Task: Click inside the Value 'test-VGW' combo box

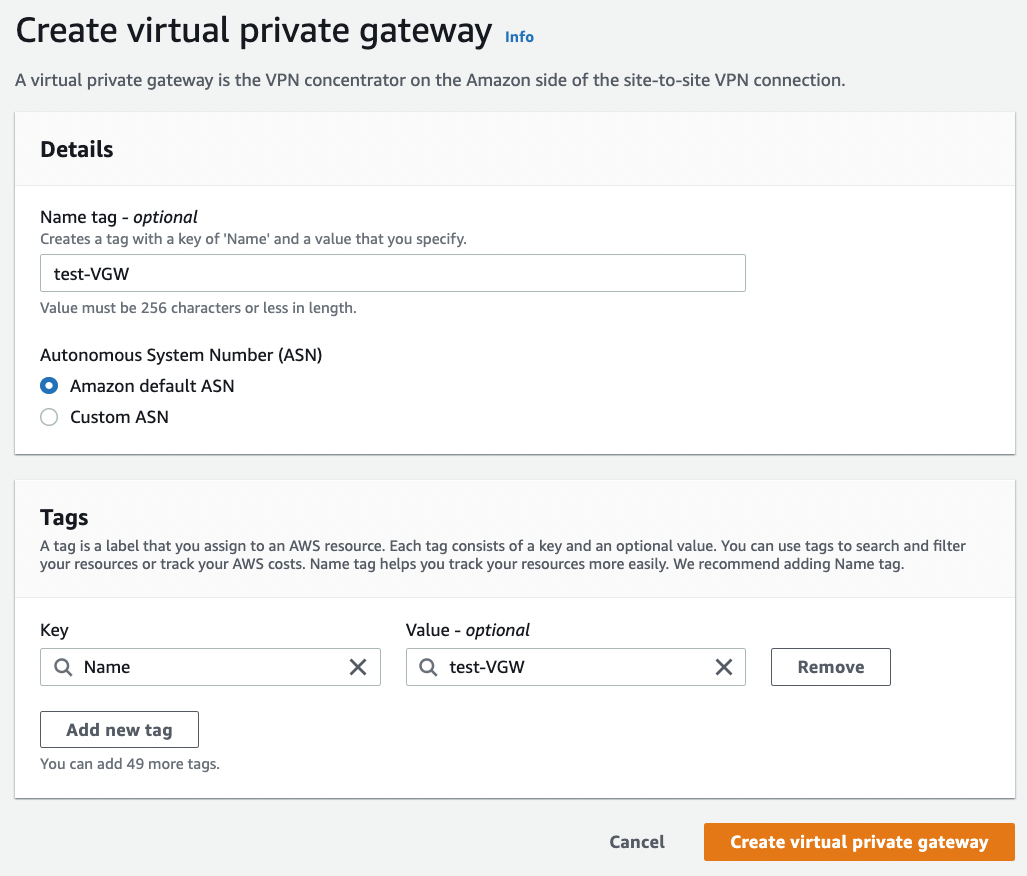Action: 576,667
